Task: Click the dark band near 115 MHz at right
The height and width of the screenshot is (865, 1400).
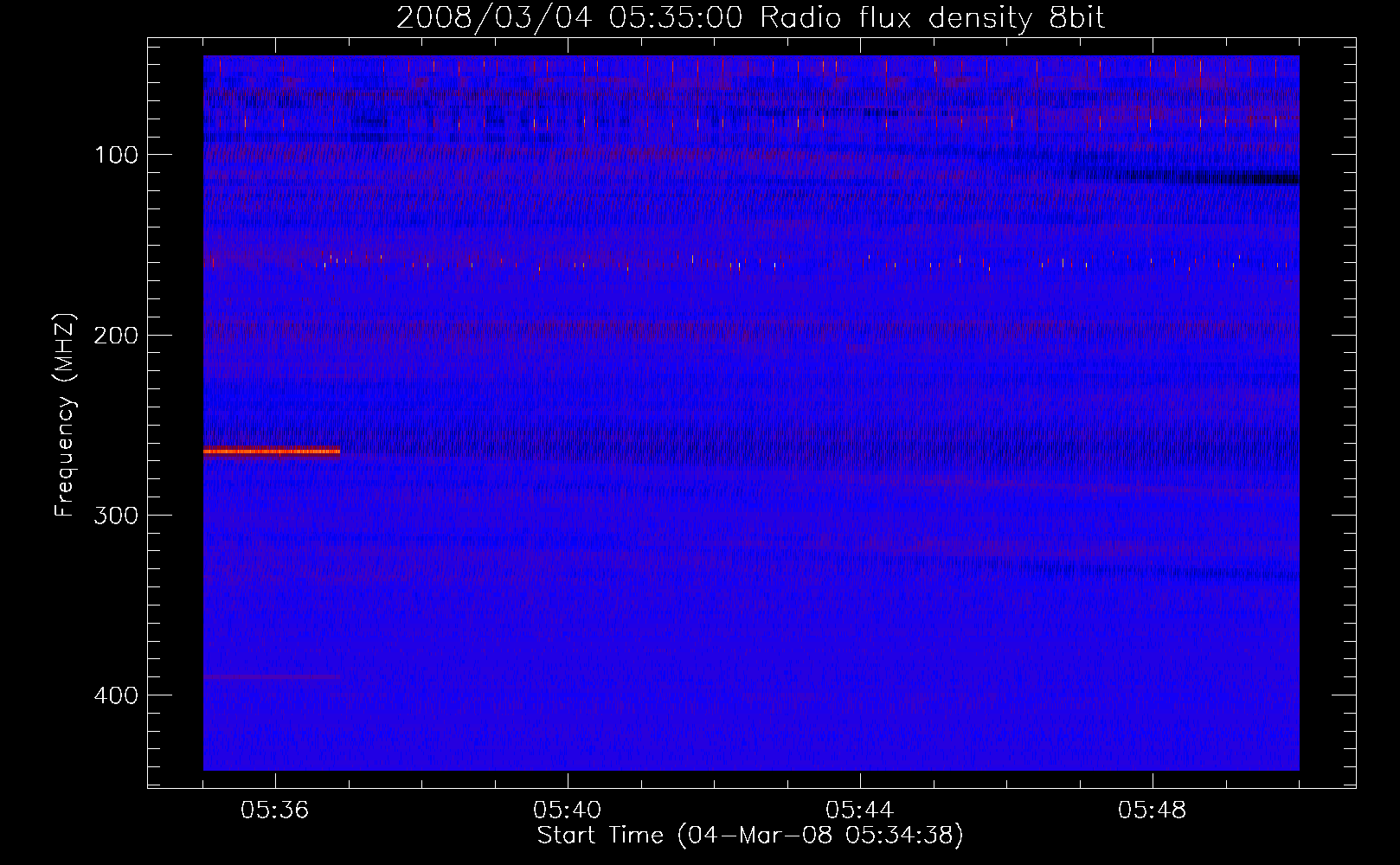Action: (1185, 177)
